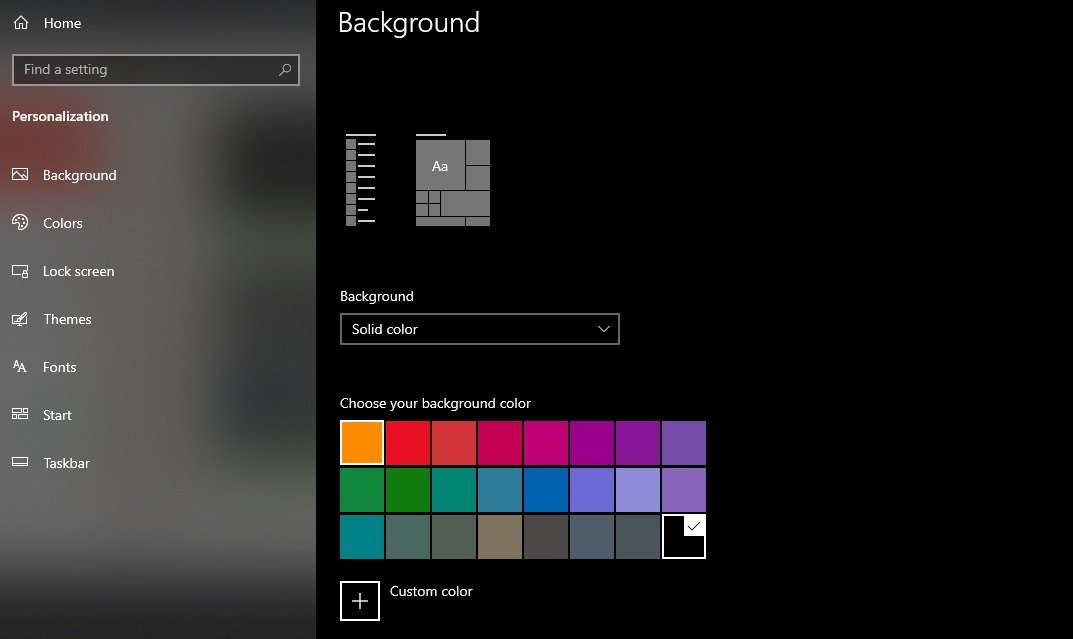The width and height of the screenshot is (1073, 639).
Task: Click the Background picture icon
Action: 20,175
